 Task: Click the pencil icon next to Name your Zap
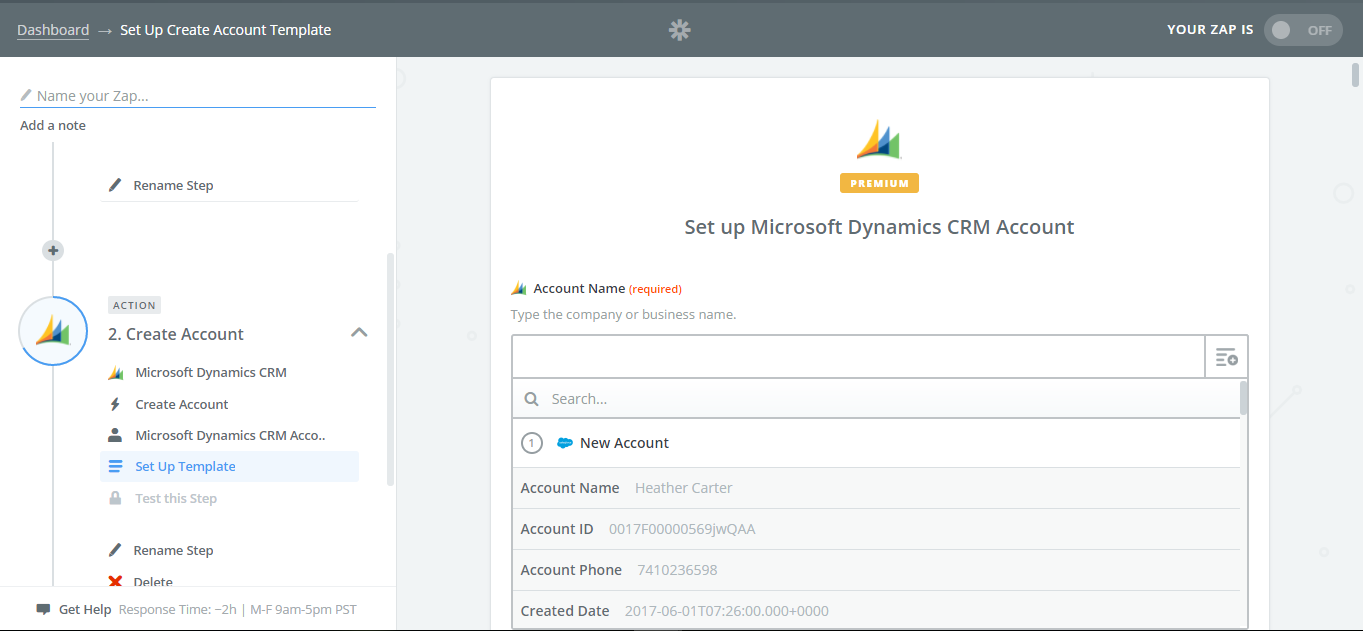pos(26,96)
